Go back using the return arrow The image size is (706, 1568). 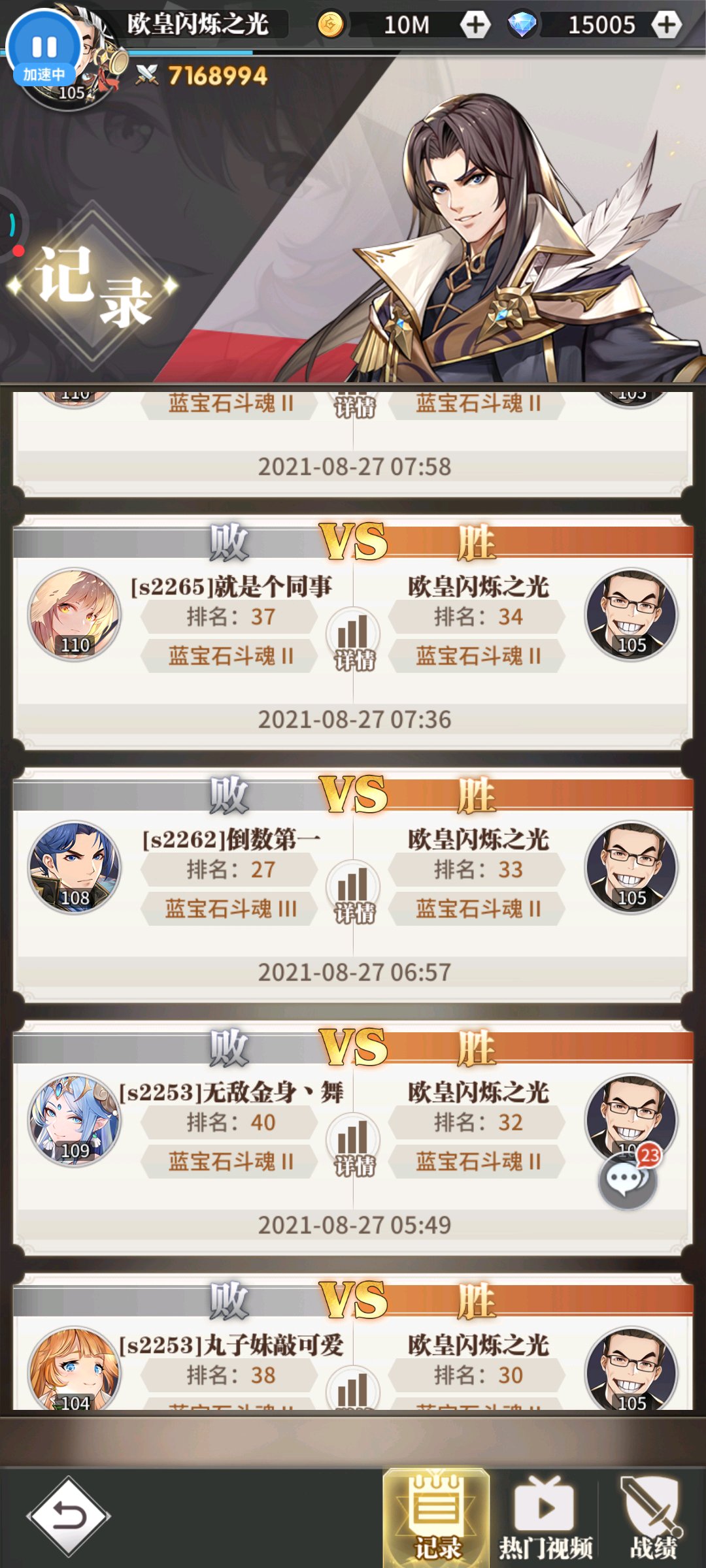[68, 1516]
